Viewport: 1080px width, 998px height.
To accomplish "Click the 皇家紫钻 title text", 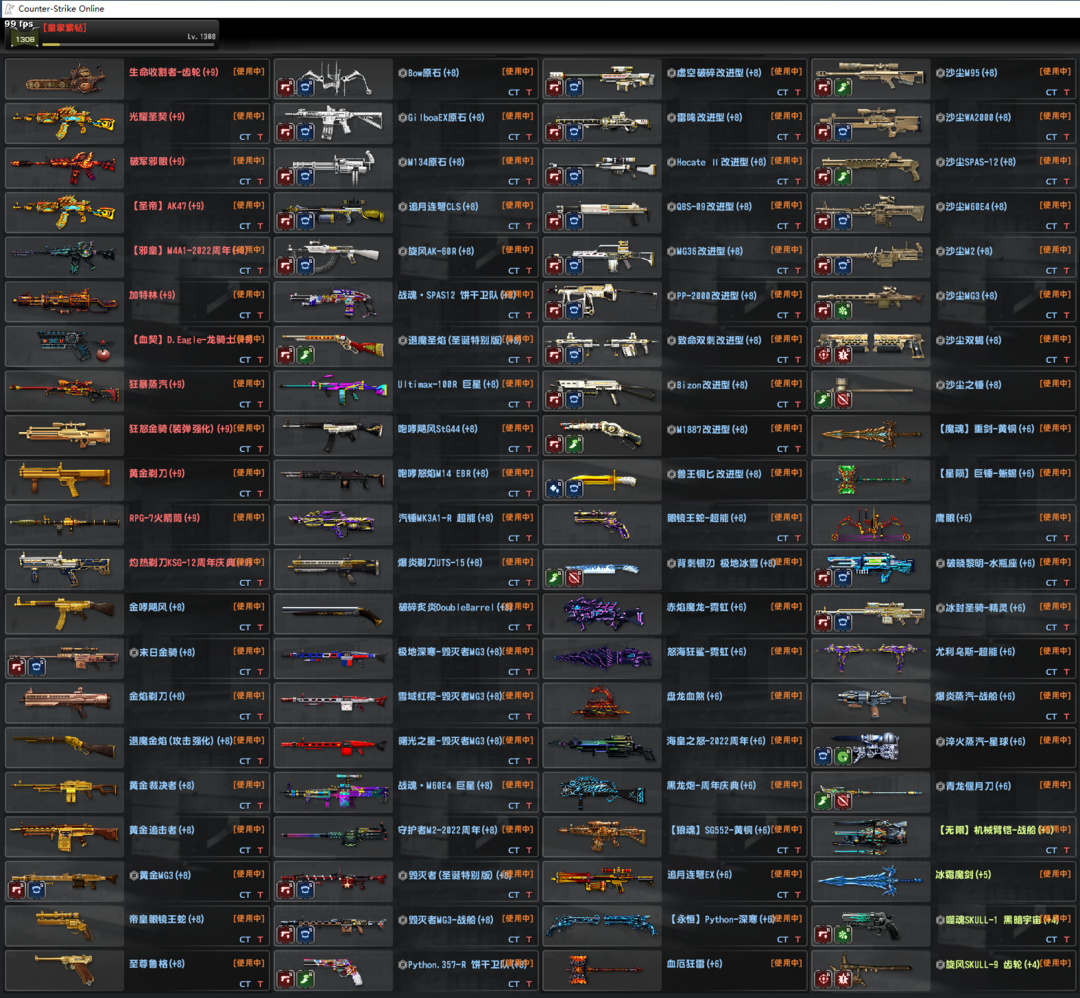I will 65,28.
